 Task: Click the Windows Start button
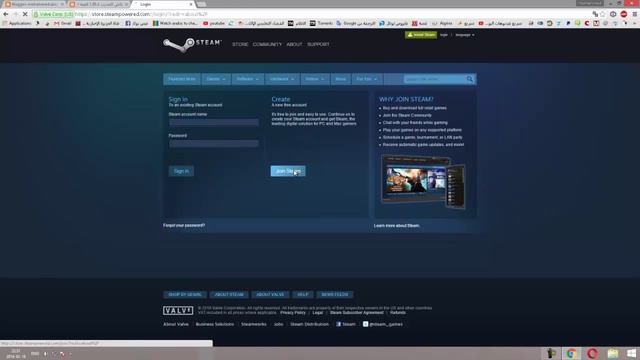pos(631,353)
